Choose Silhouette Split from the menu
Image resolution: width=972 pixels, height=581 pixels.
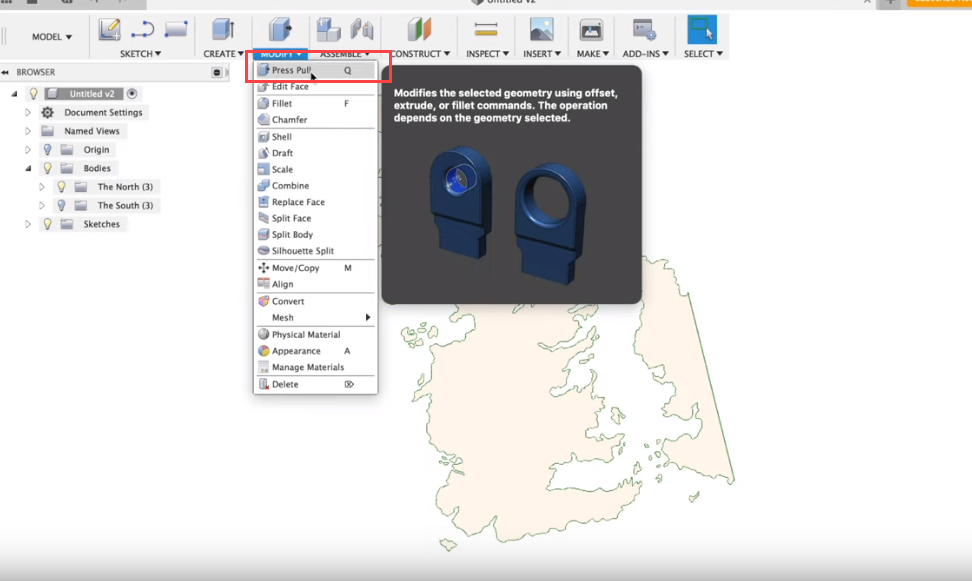click(315, 251)
